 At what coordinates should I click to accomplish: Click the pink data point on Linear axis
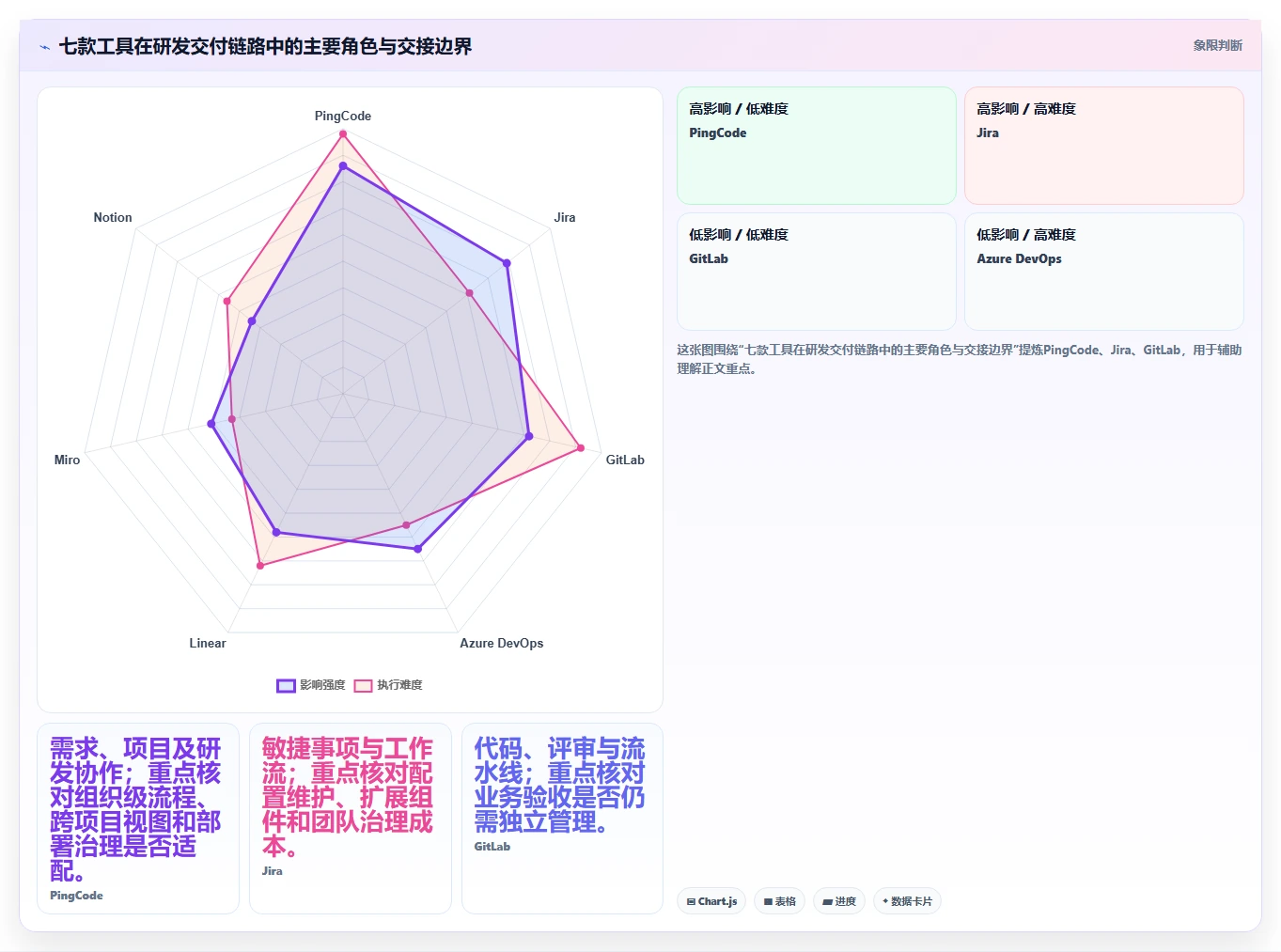coord(260,565)
